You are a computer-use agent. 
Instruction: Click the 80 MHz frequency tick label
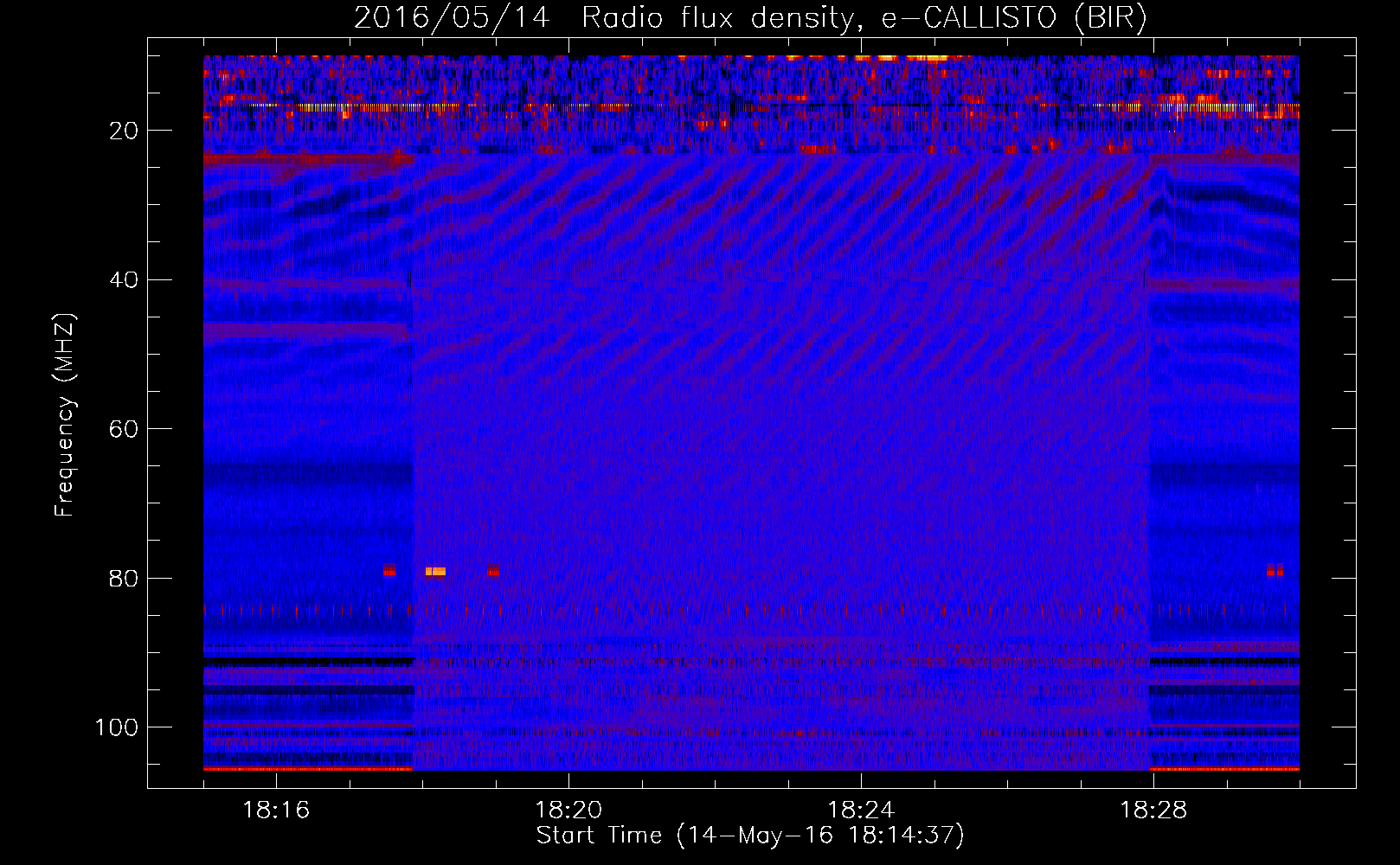point(125,579)
